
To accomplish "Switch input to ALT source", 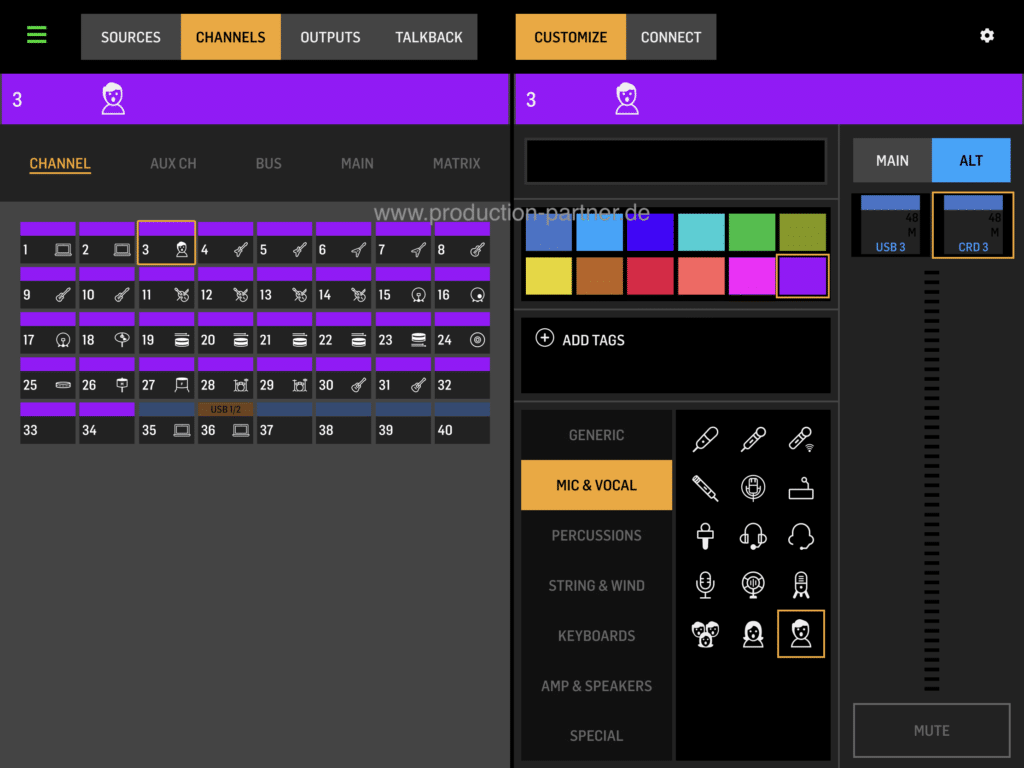I will point(970,160).
